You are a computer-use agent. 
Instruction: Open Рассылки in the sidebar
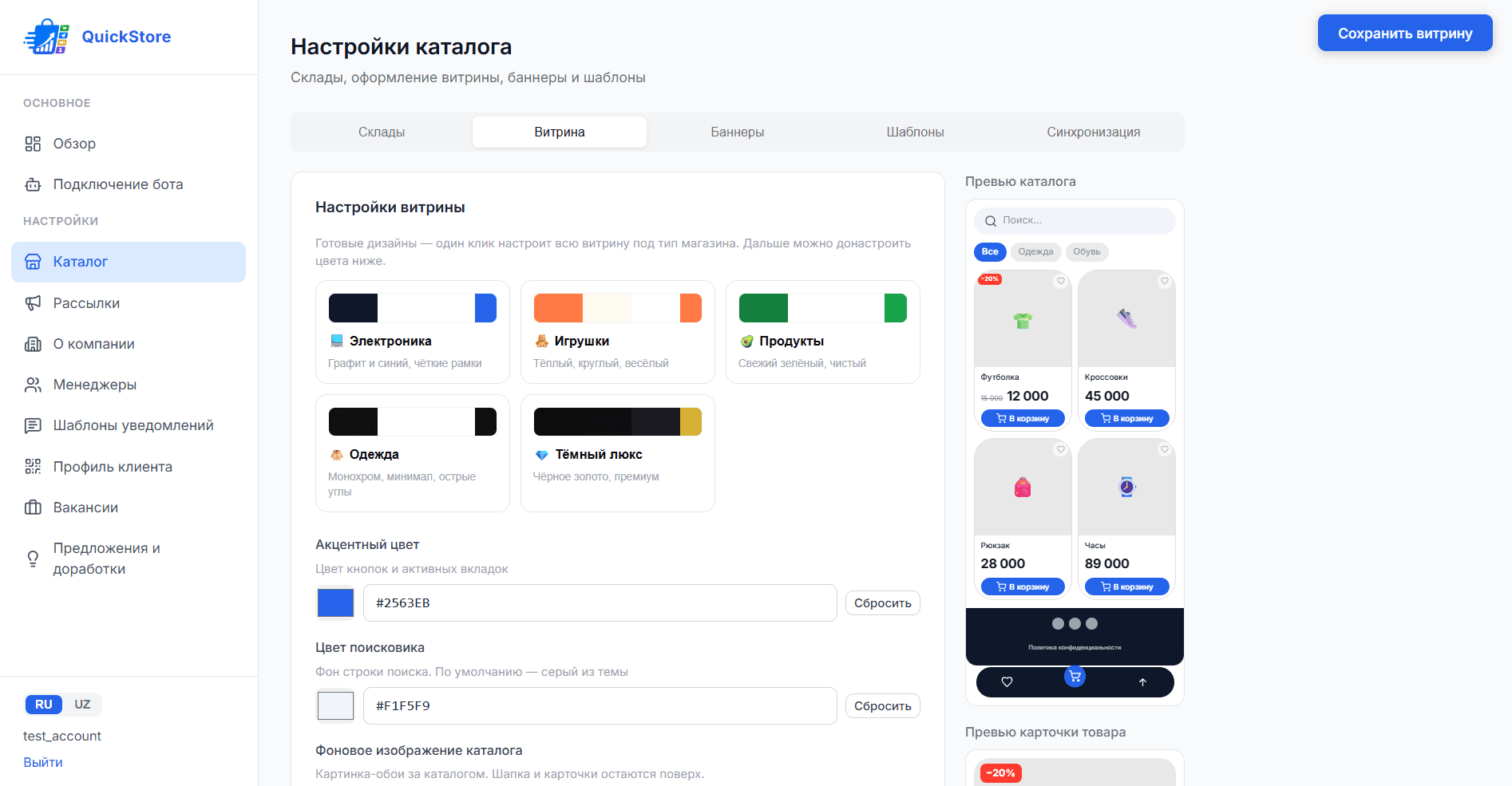click(x=129, y=303)
